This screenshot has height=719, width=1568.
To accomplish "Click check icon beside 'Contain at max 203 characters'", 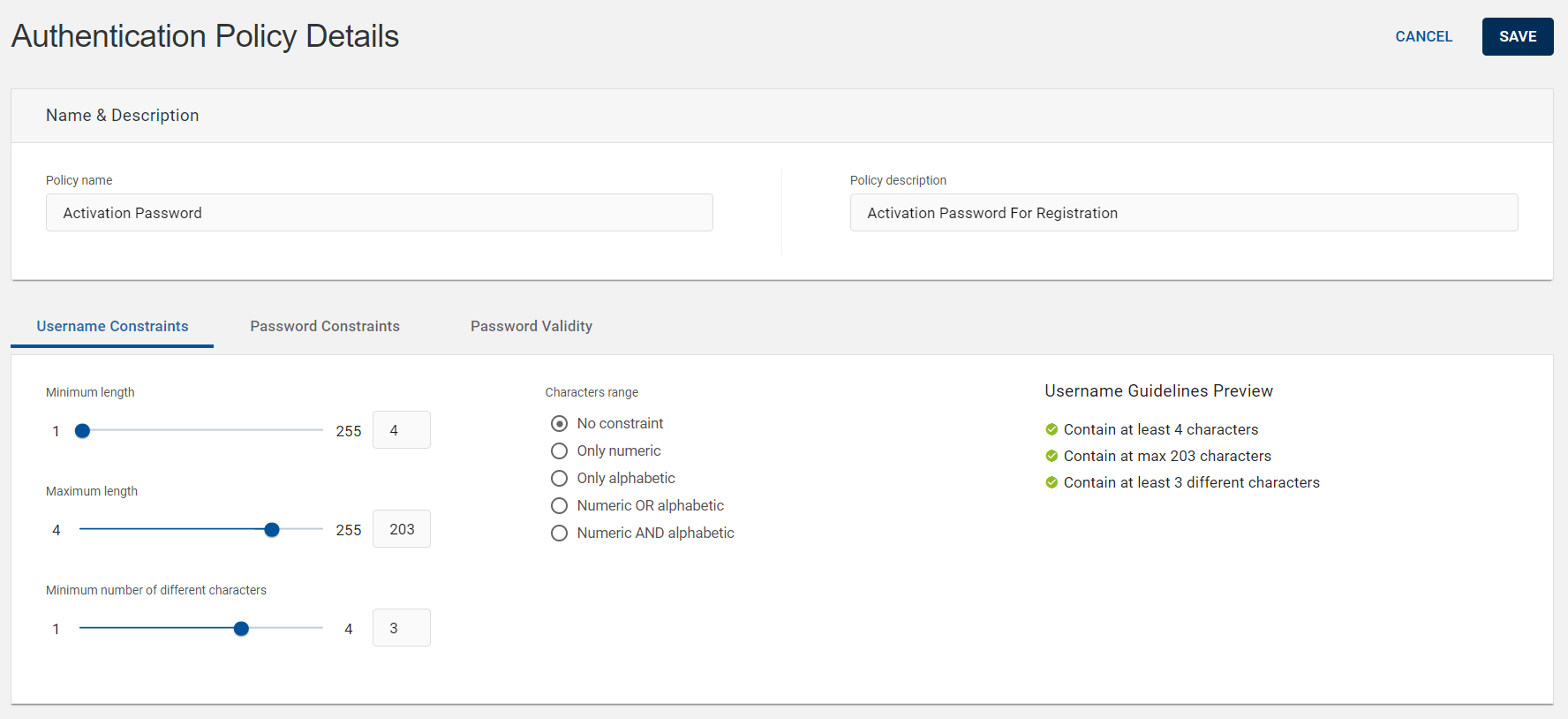I will 1052,456.
